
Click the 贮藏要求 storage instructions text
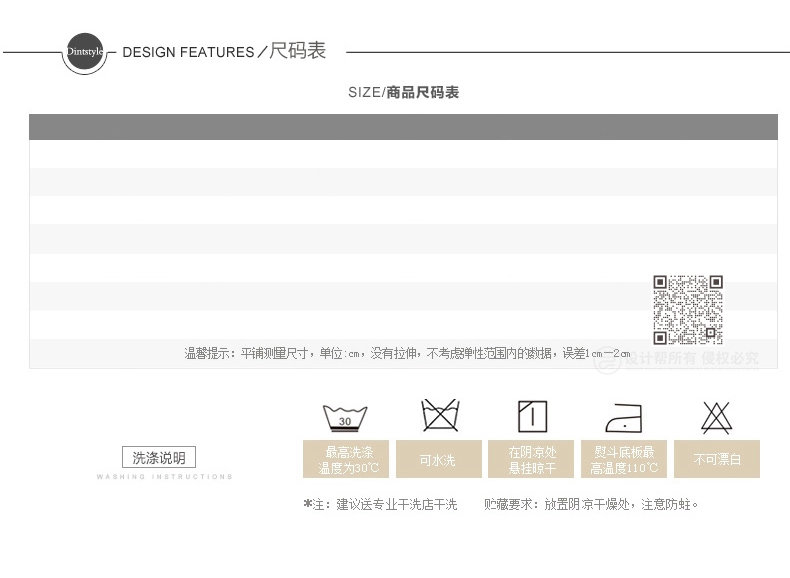(x=590, y=505)
